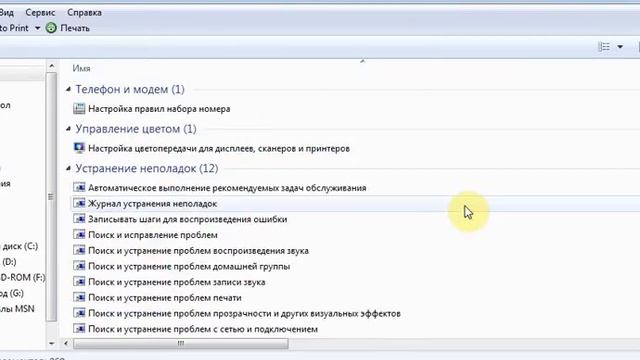
Task: Open Поиск и устранение проблем с сетью и подключением
Action: pyautogui.click(x=203, y=329)
